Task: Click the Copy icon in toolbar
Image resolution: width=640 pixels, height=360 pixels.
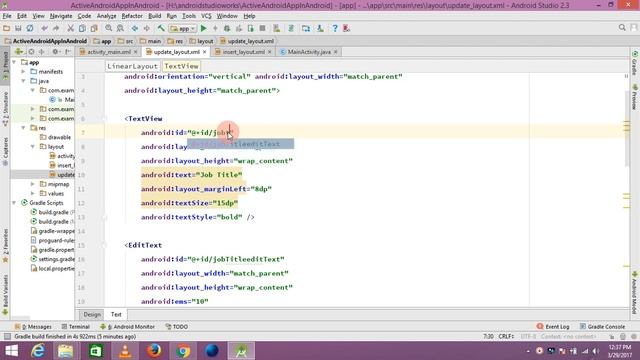Action: click(x=82, y=28)
